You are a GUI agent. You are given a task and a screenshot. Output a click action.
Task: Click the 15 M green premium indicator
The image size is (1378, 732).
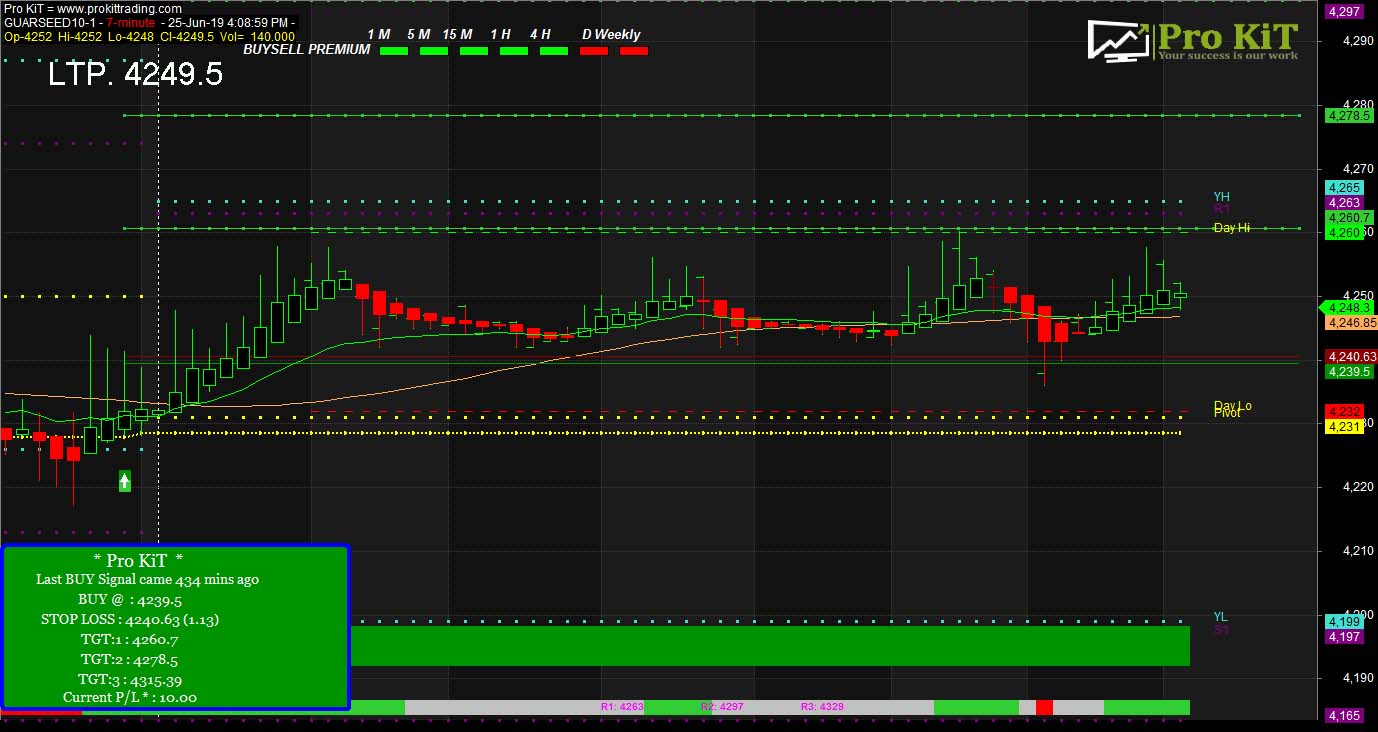coord(473,51)
